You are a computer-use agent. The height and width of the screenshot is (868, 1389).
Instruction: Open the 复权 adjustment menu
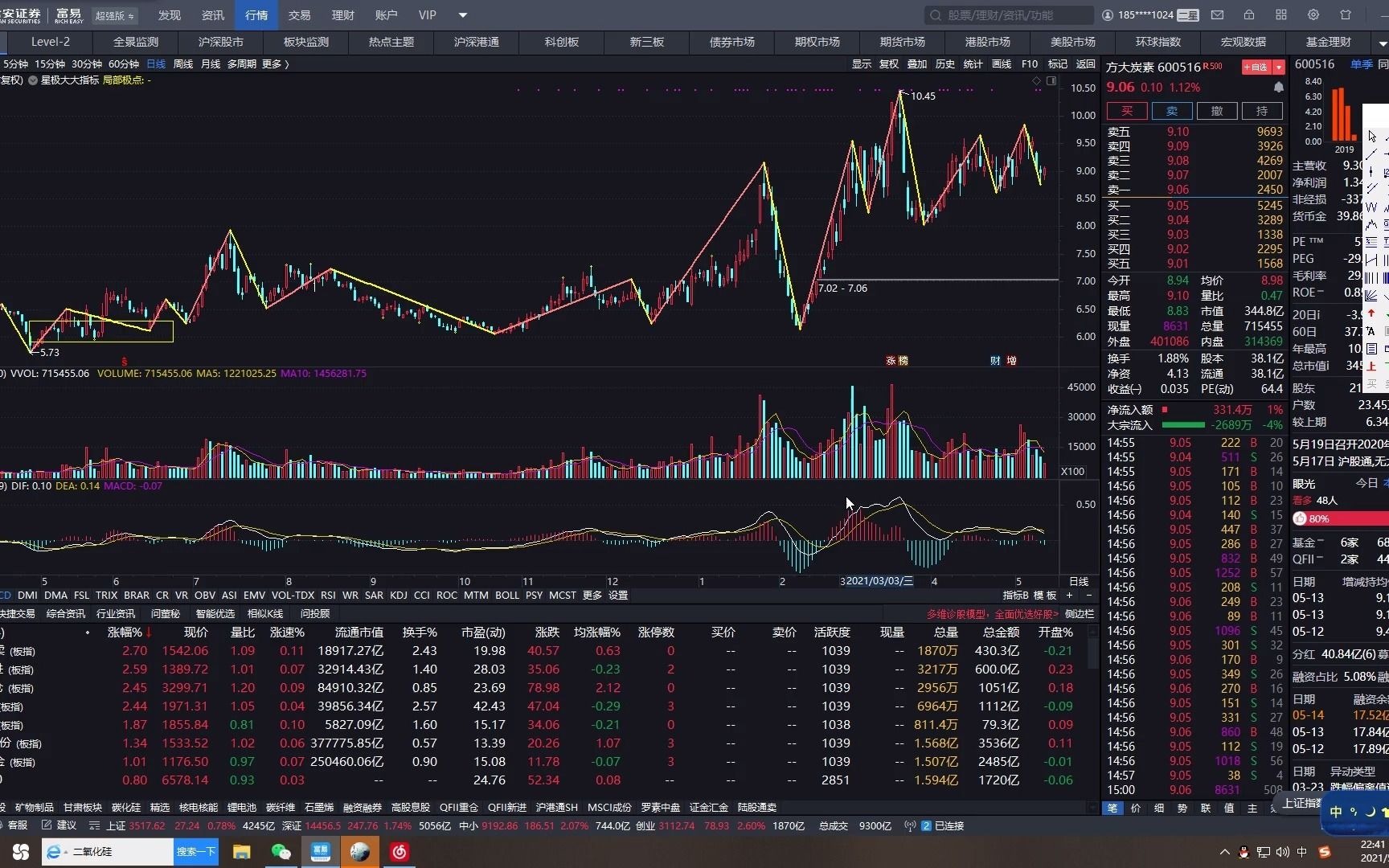[889, 64]
